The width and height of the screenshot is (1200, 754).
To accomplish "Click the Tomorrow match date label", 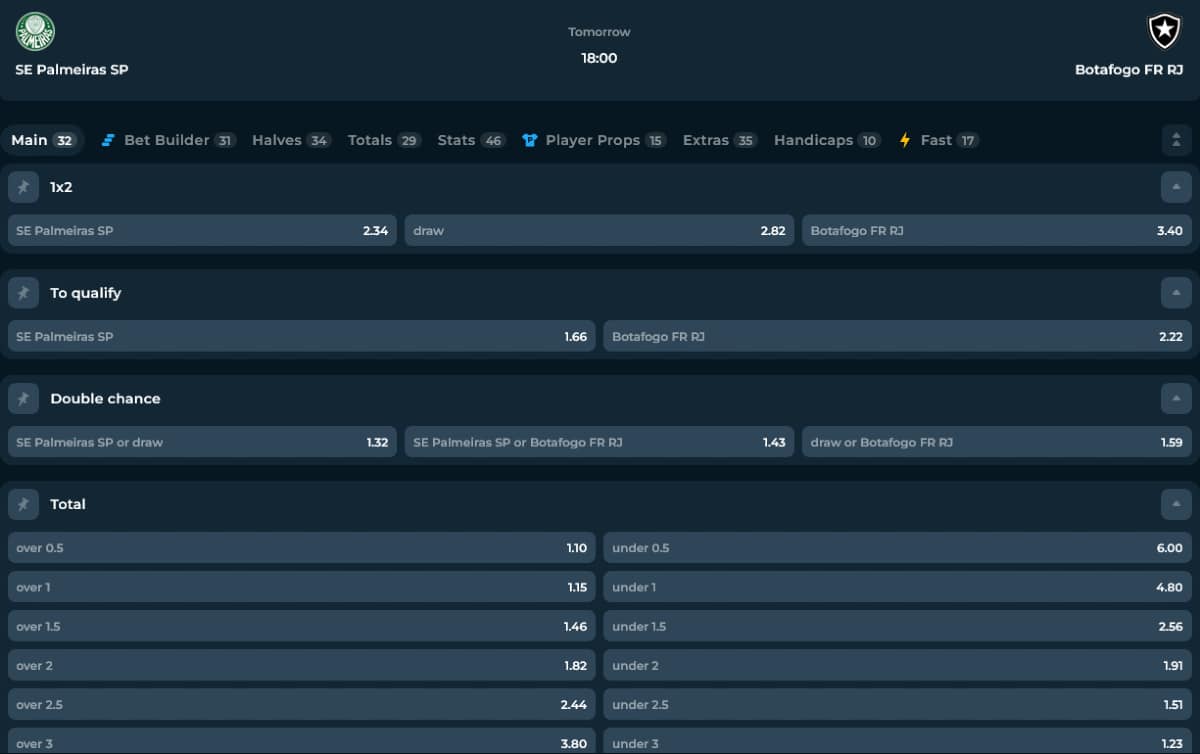I will coord(600,32).
